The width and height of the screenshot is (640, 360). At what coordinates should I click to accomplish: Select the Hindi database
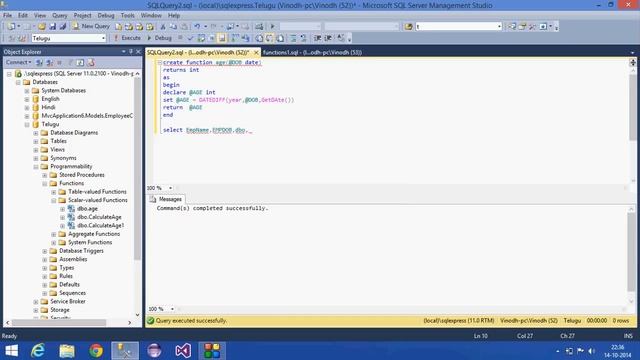point(48,107)
